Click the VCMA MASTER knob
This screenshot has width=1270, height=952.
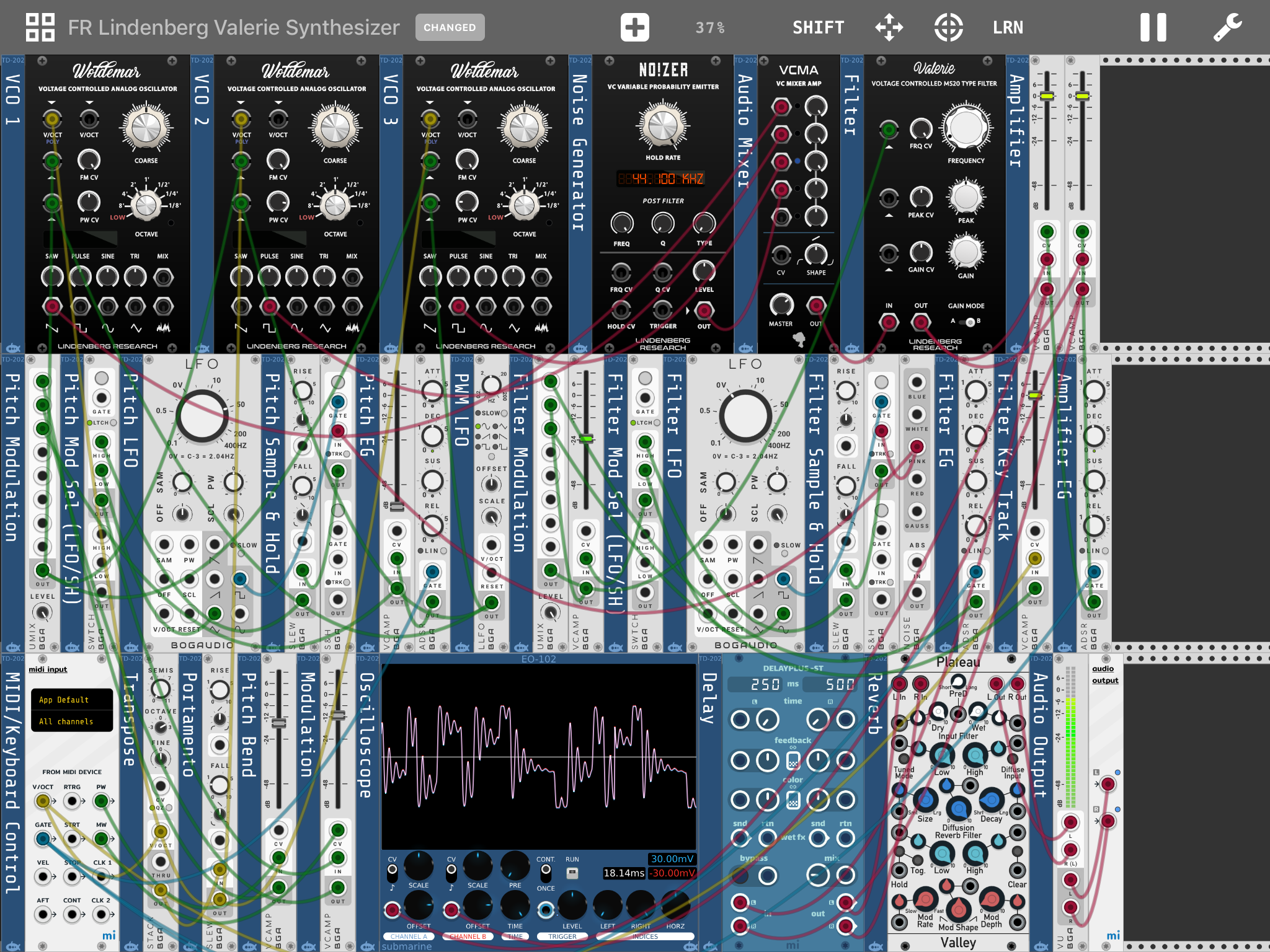click(781, 305)
